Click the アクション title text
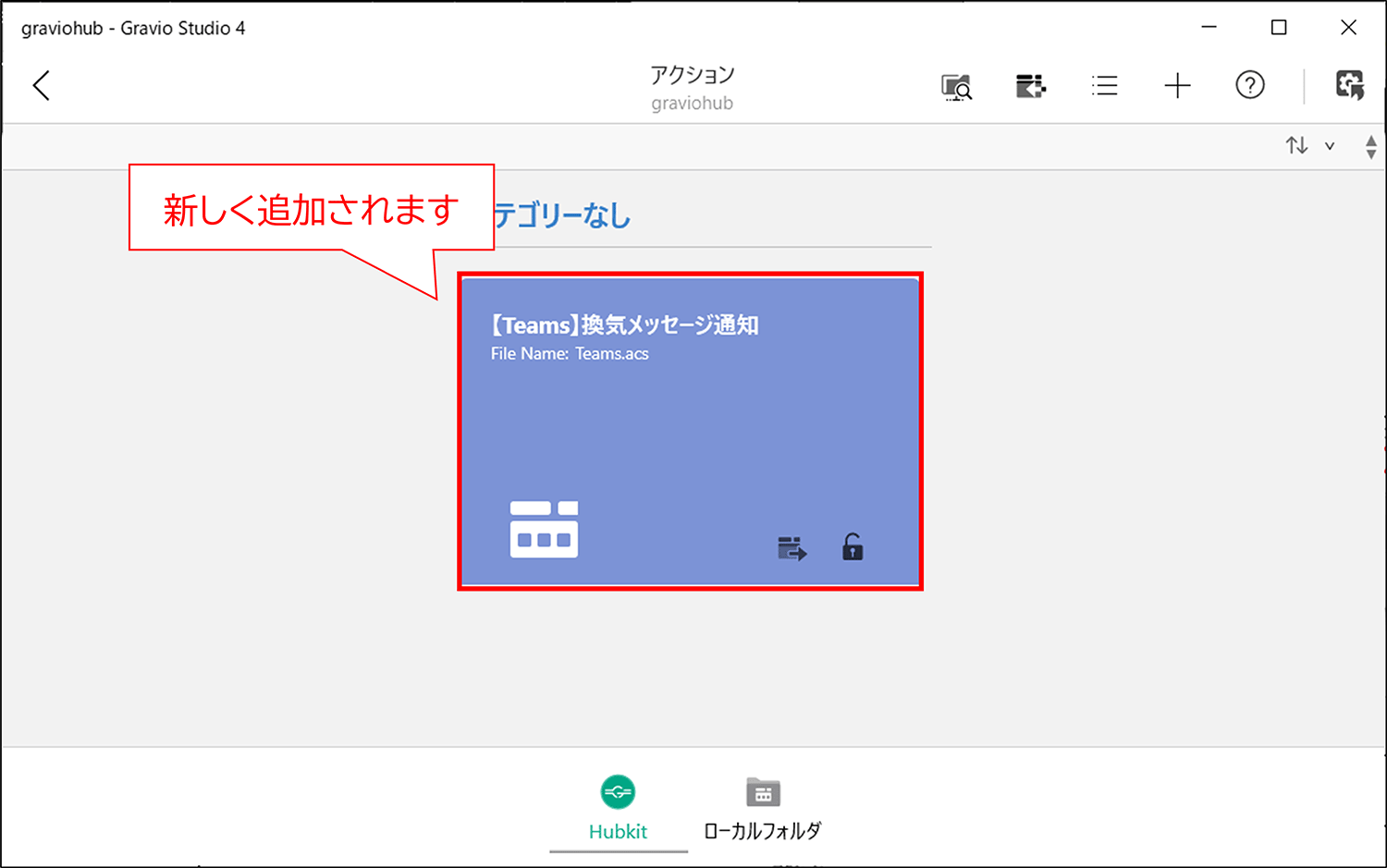 pos(693,75)
